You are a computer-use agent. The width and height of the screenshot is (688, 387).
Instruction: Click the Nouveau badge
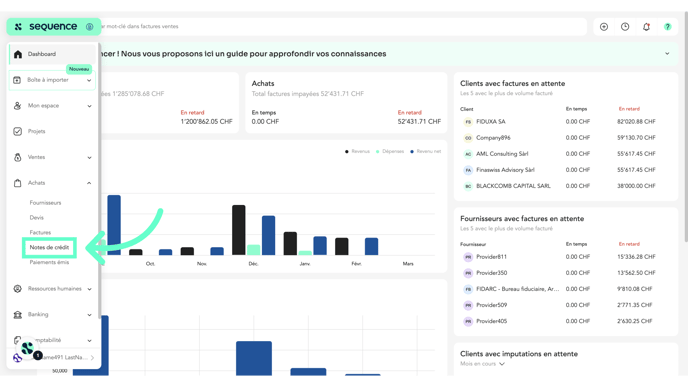coord(79,69)
